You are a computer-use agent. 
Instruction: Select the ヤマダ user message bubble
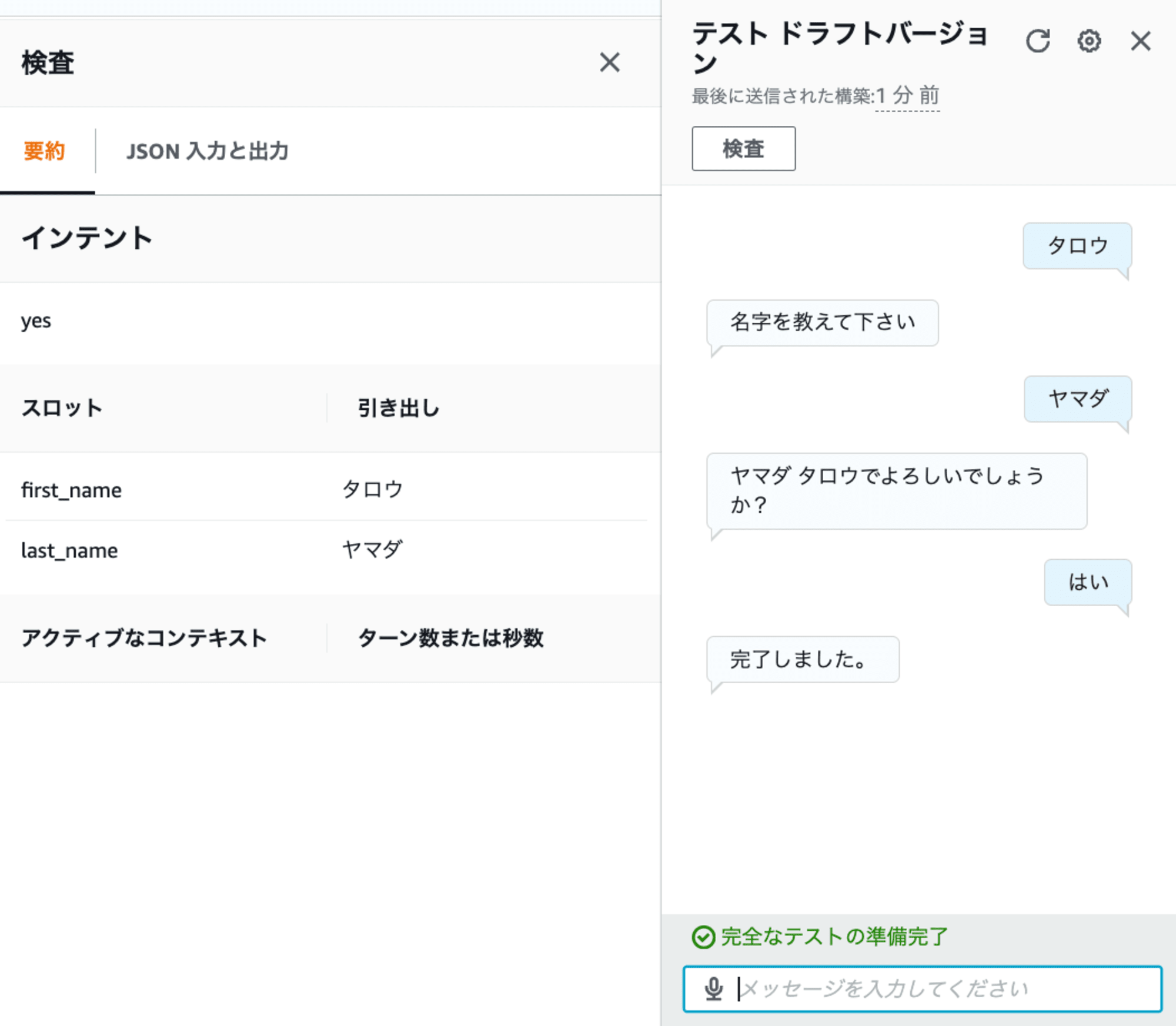pyautogui.click(x=1078, y=399)
